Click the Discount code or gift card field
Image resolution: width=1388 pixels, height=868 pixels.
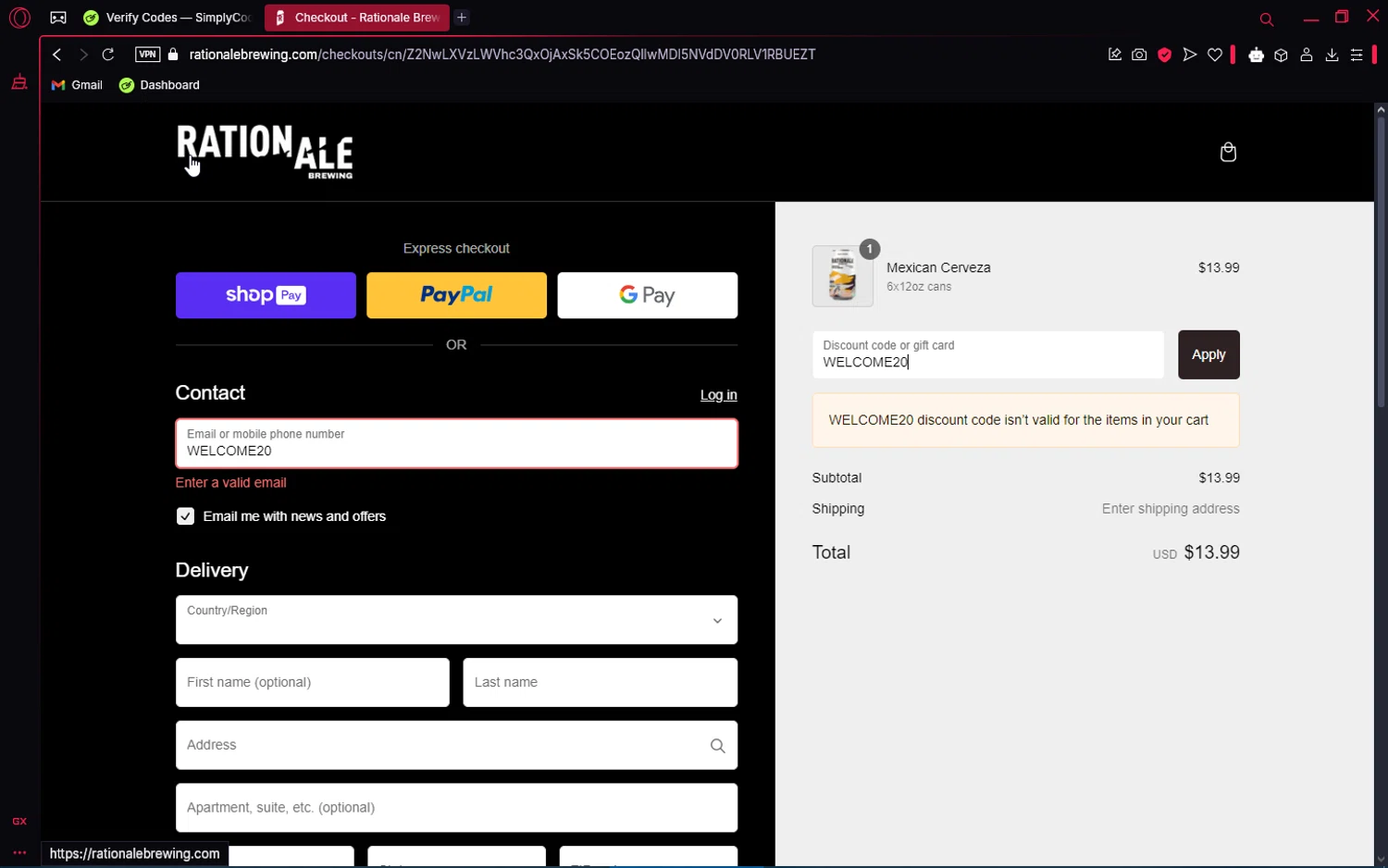click(988, 354)
